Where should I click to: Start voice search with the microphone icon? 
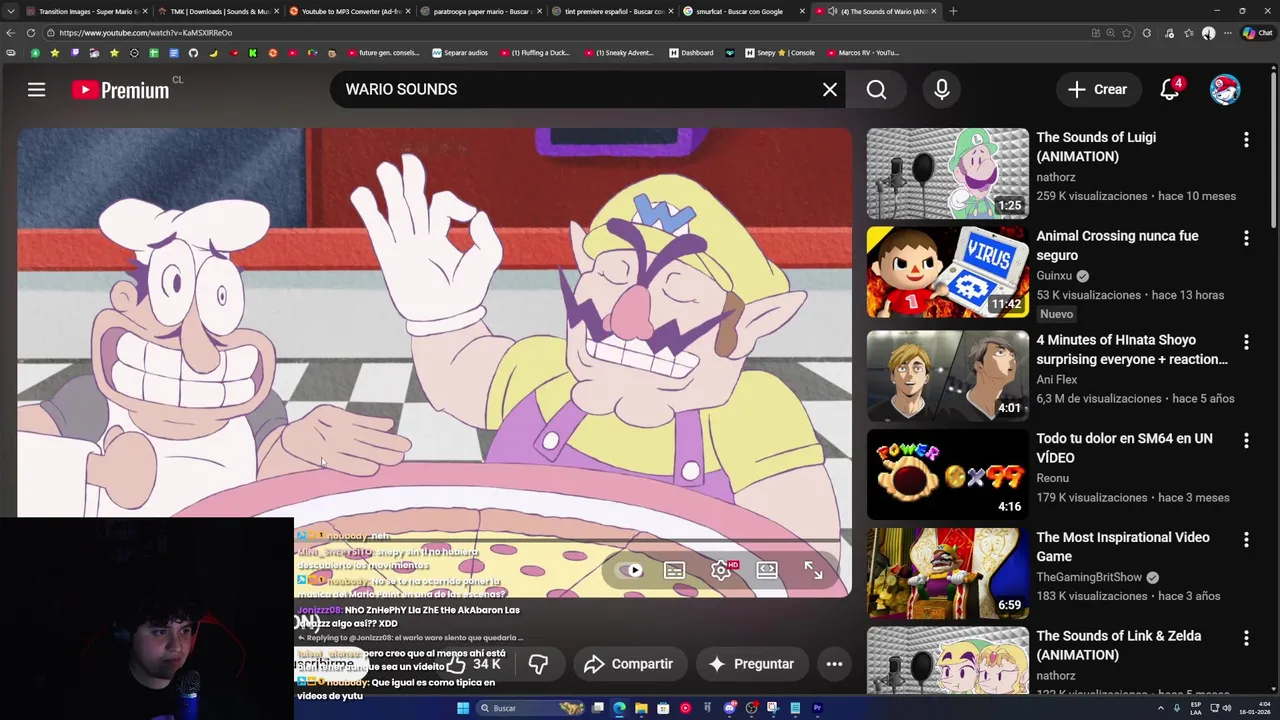point(942,90)
